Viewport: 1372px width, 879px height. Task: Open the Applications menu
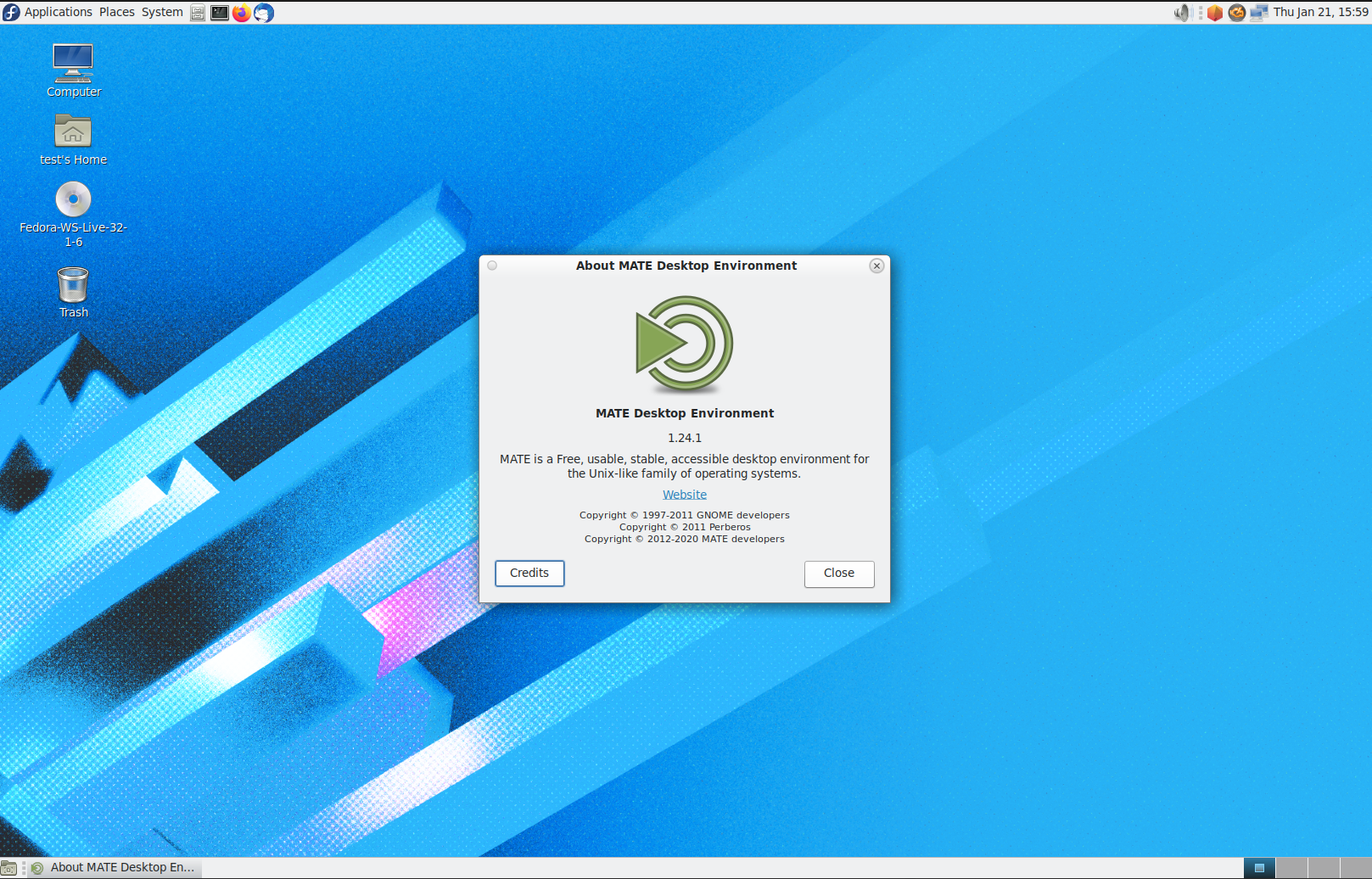(58, 12)
